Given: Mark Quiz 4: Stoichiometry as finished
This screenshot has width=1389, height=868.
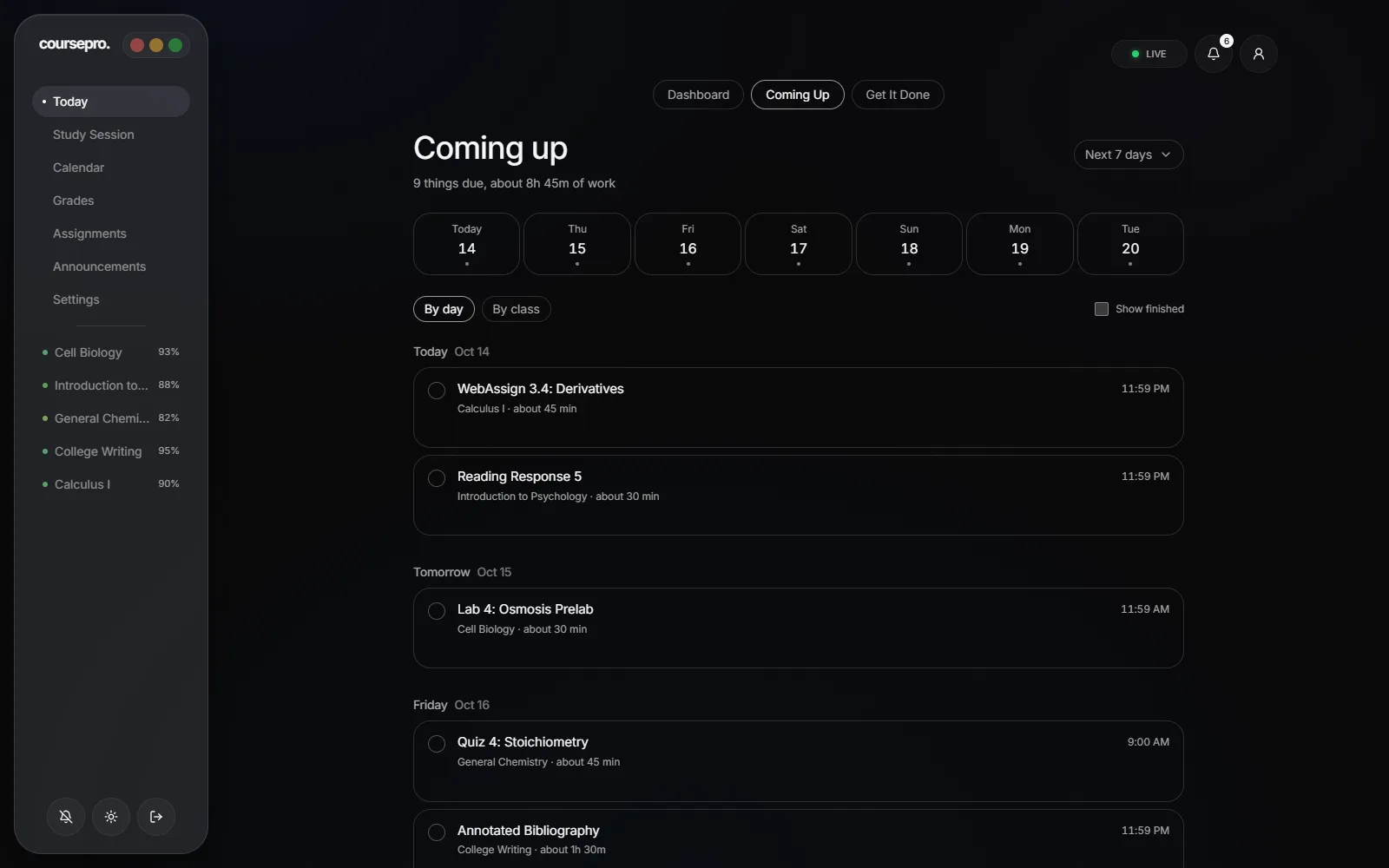Looking at the screenshot, I should (437, 744).
